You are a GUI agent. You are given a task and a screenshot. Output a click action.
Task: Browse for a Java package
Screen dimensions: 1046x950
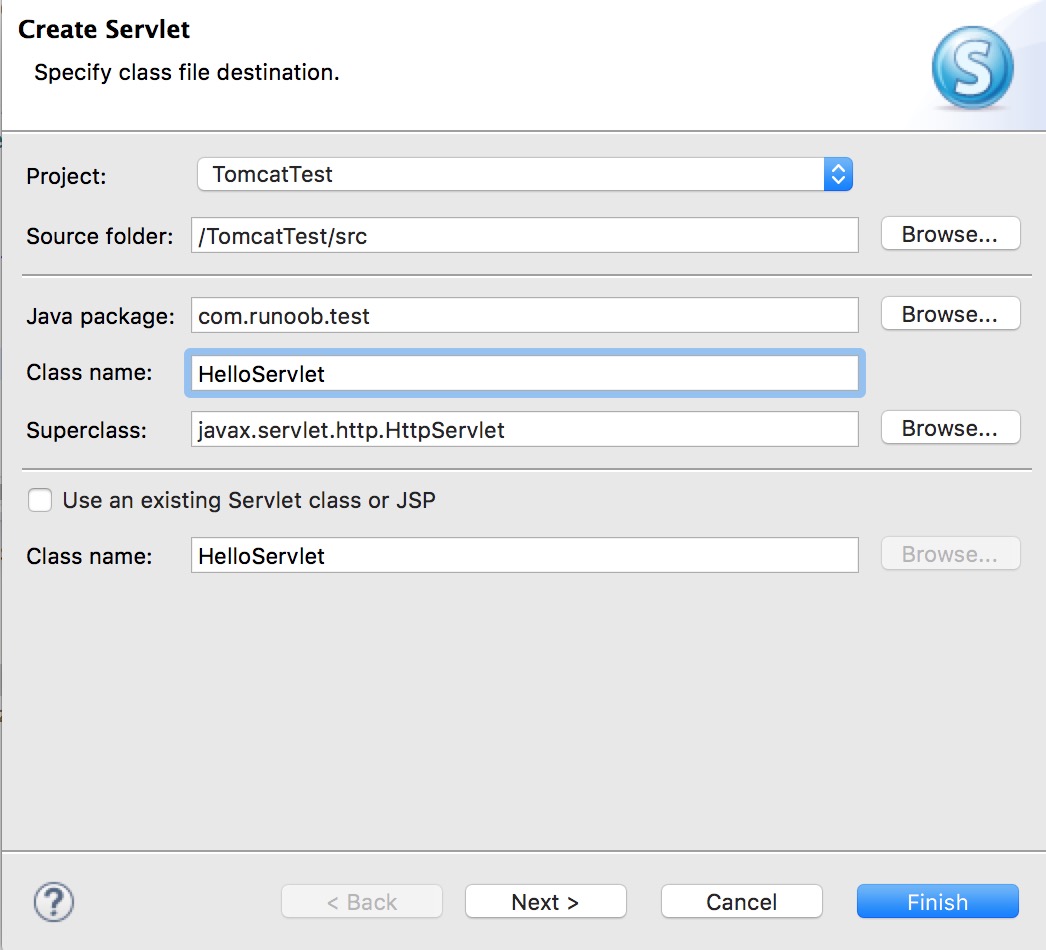949,314
